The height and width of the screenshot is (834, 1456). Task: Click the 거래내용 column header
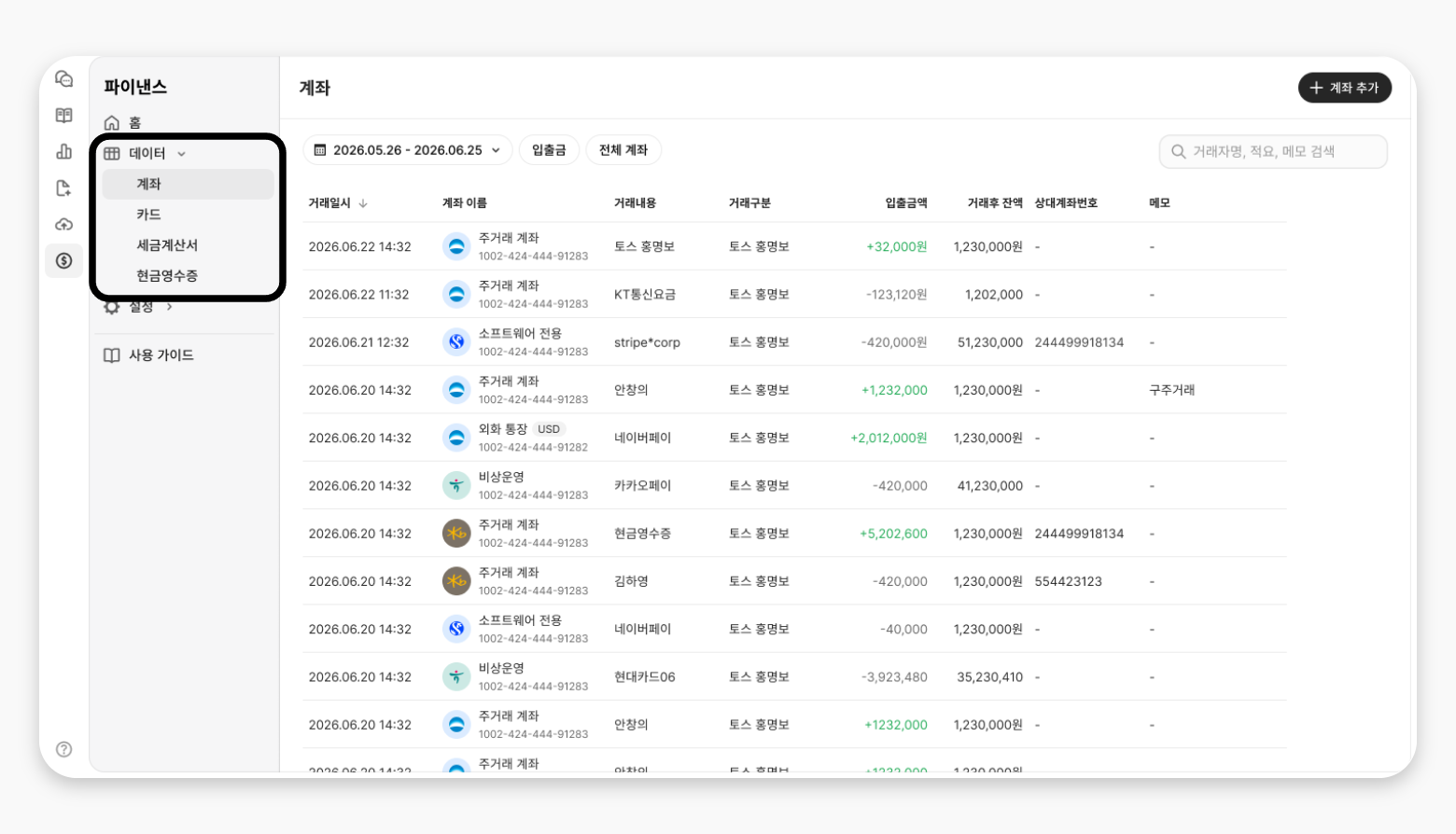pos(636,203)
